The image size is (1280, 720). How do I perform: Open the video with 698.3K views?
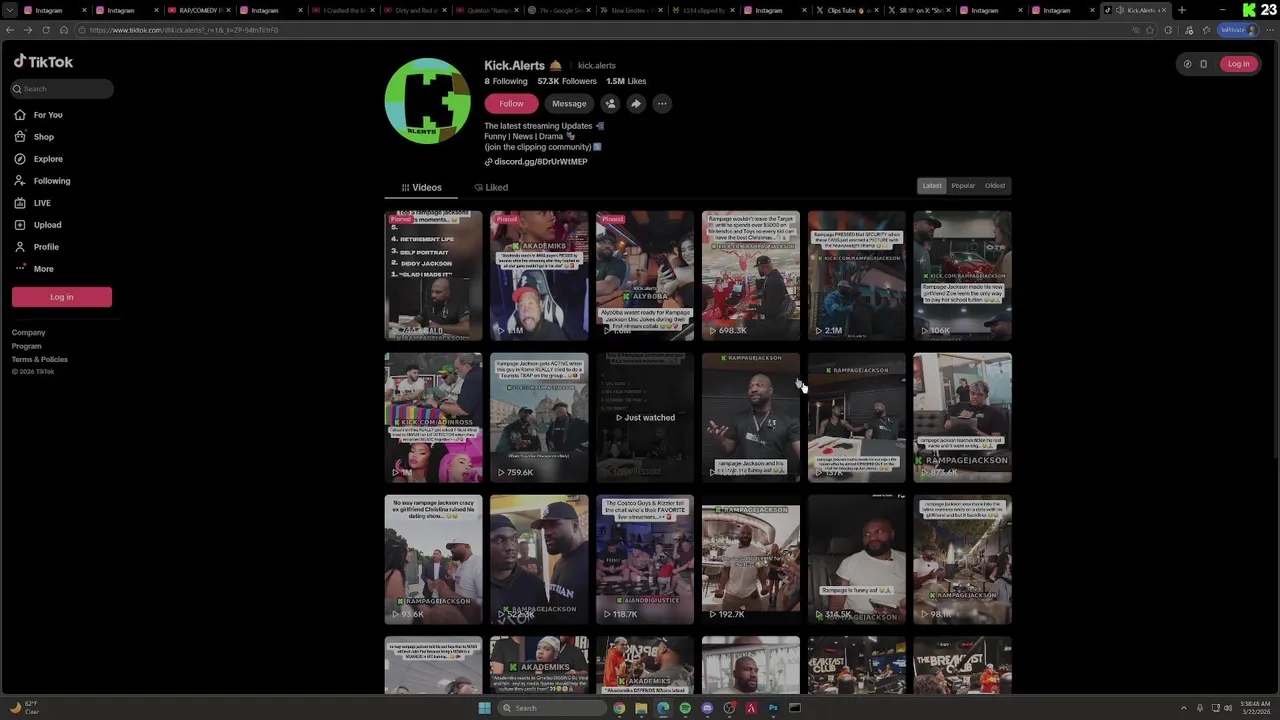point(751,275)
